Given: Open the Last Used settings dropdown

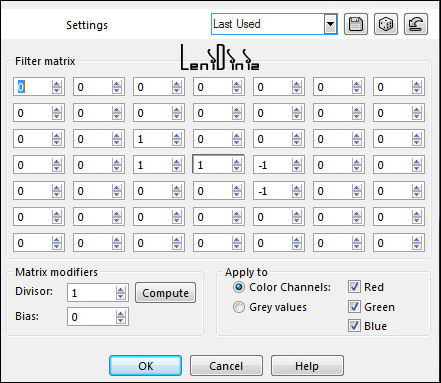Looking at the screenshot, I should (x=330, y=24).
